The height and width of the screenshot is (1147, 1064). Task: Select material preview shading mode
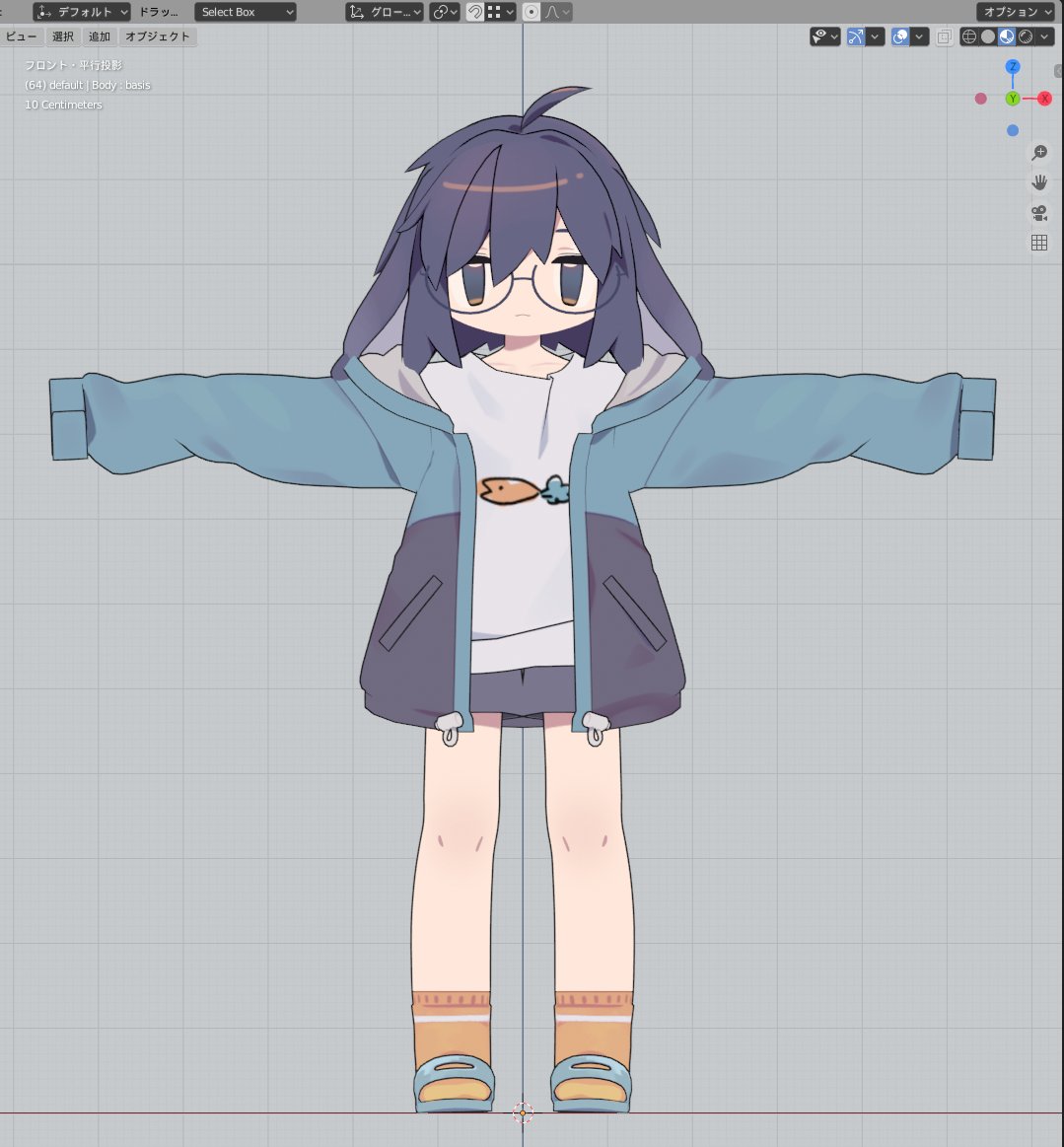pyautogui.click(x=1007, y=36)
